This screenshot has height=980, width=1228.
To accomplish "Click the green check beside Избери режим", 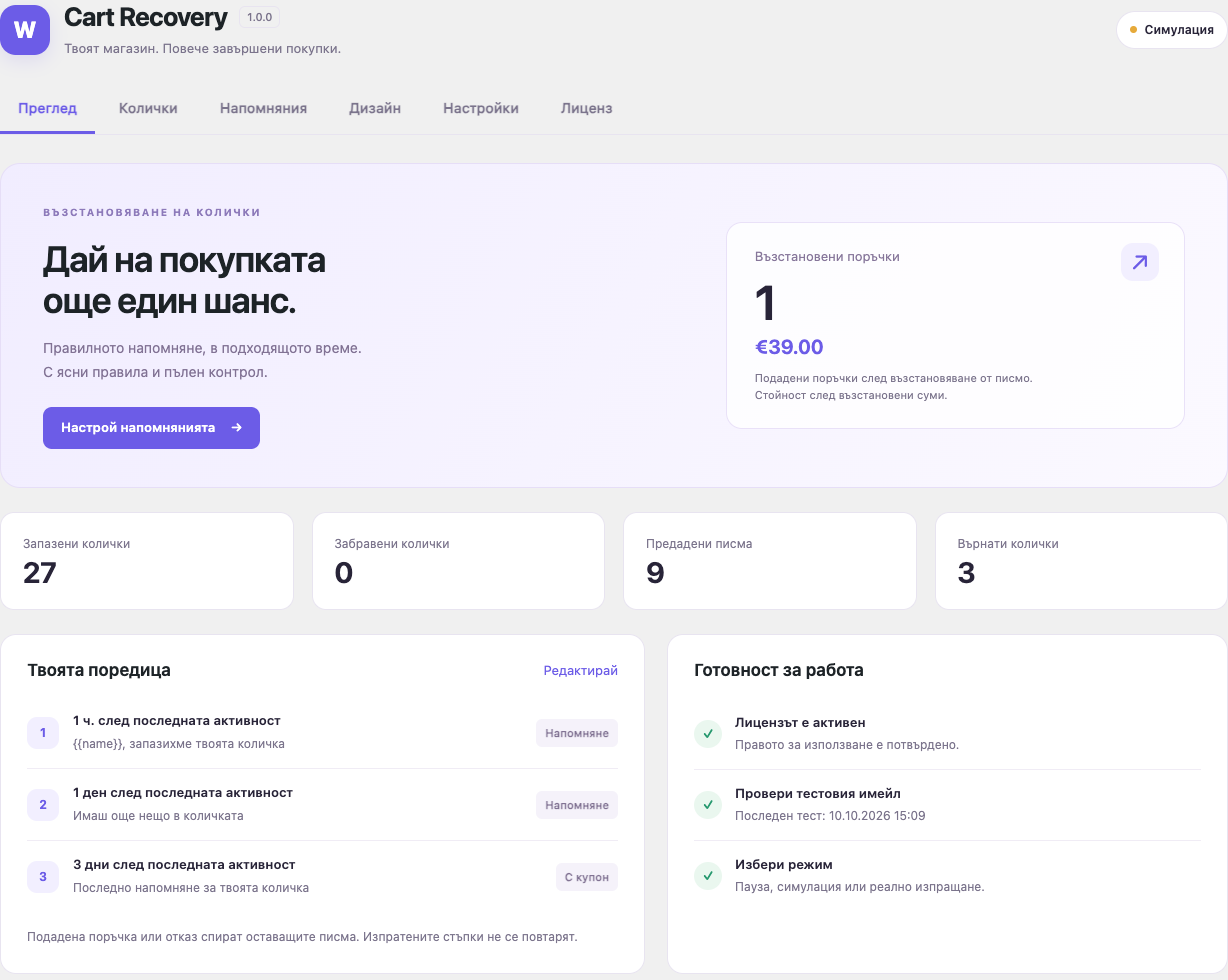I will [x=708, y=875].
